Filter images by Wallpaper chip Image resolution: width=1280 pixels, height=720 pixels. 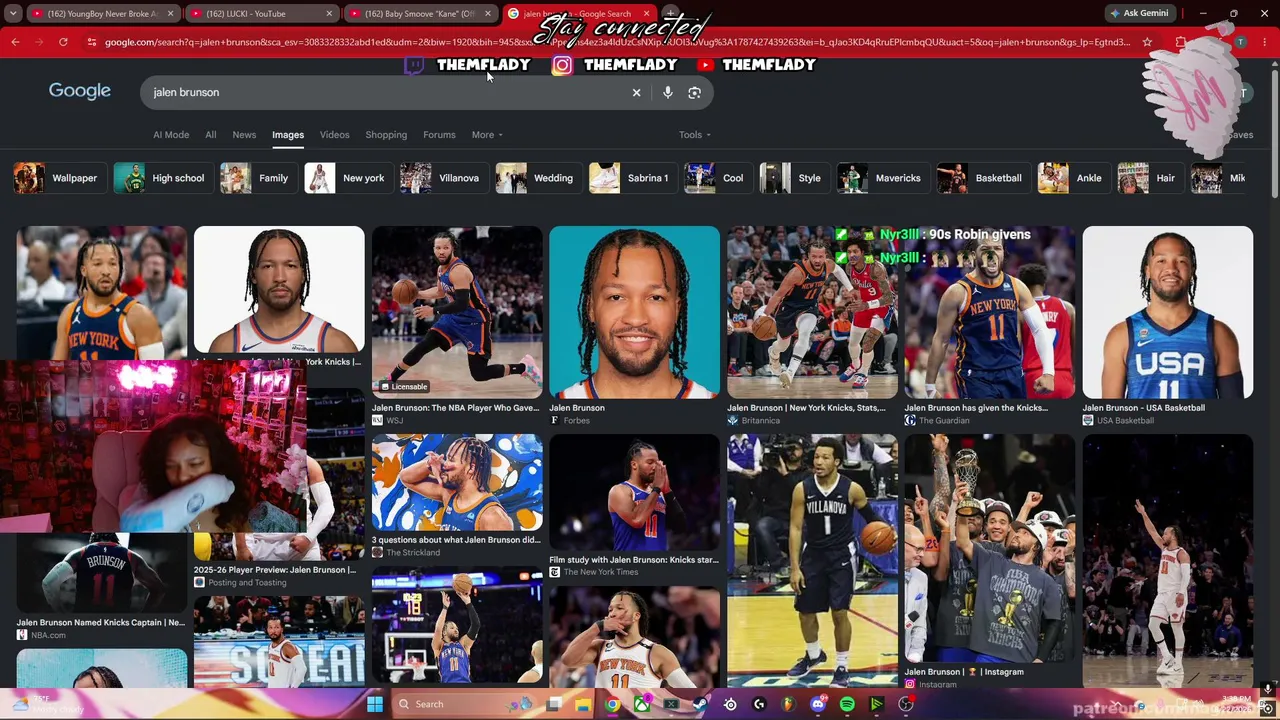point(58,178)
